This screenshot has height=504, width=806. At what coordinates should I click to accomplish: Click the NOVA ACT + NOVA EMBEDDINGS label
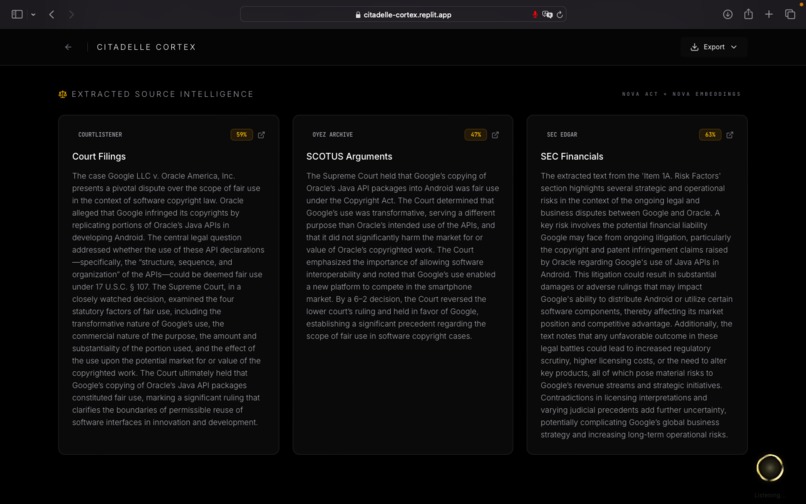(x=681, y=94)
